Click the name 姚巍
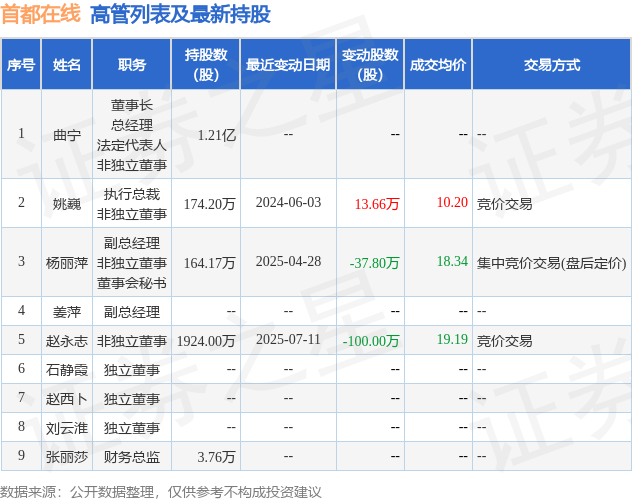This screenshot has height=501, width=632. pos(67,204)
